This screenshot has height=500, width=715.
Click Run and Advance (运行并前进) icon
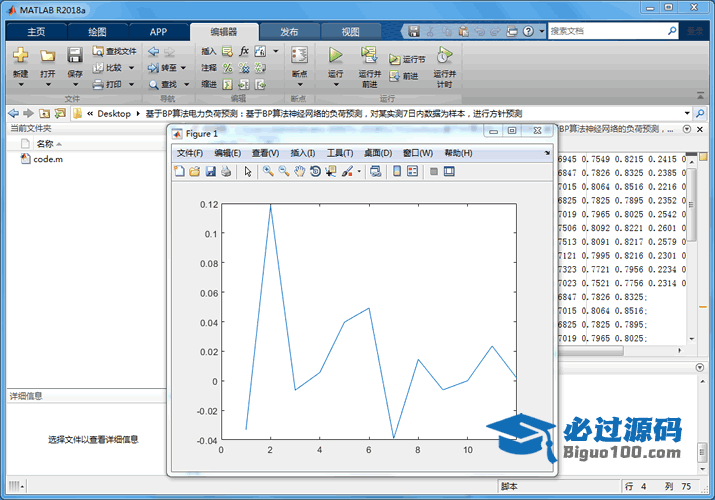click(x=369, y=55)
